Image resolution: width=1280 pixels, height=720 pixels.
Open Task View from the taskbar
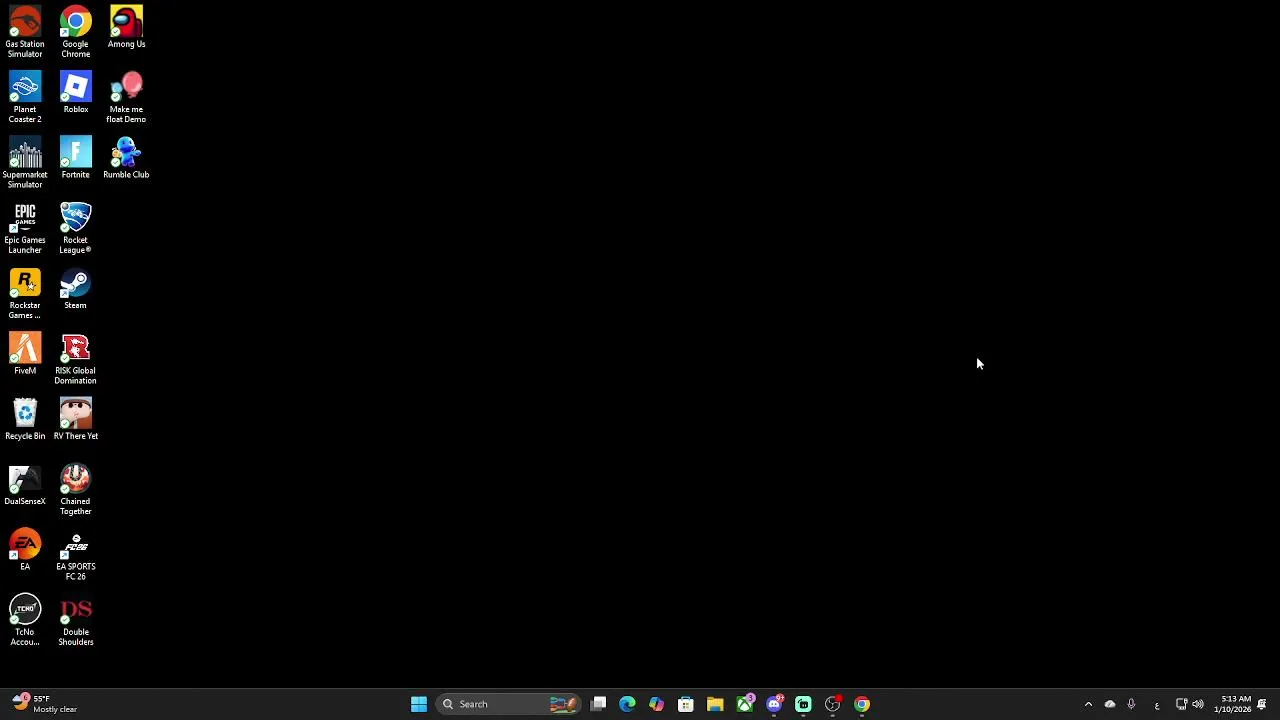(598, 704)
